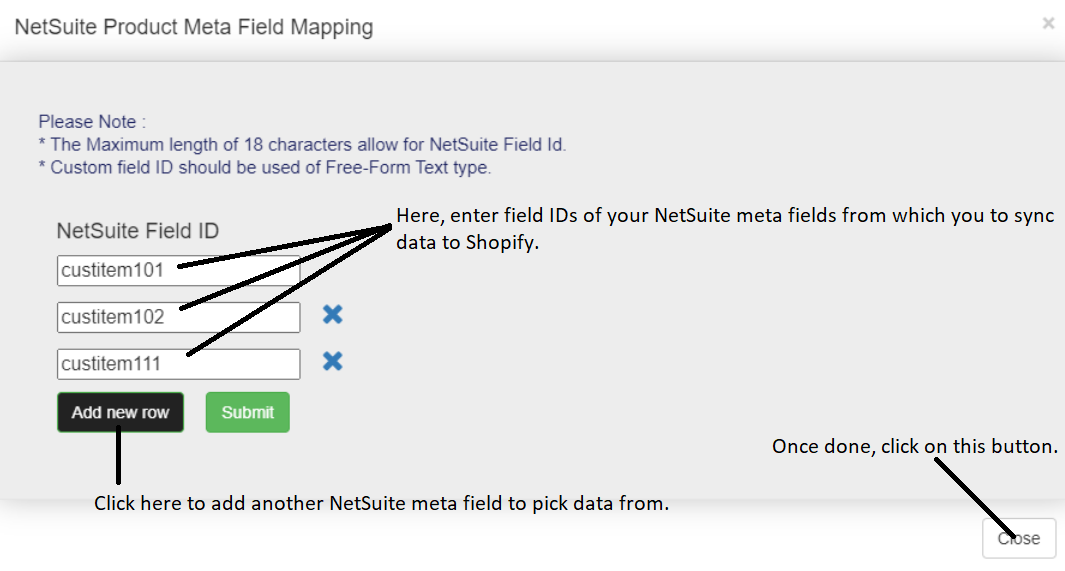
Task: Click the NetSuite Product Meta Field Mapping title
Action: pos(194,27)
